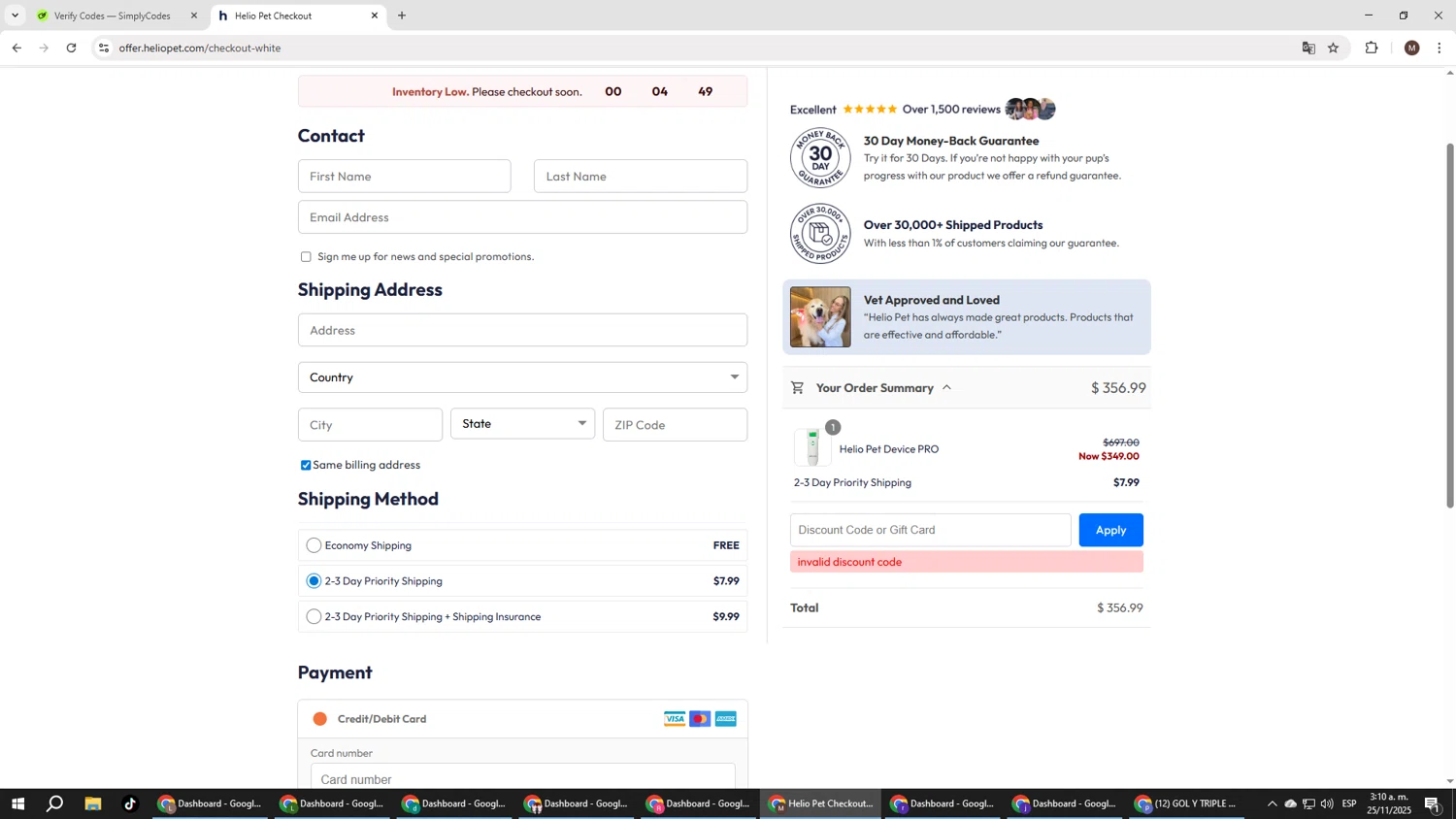Click the Last Name field
The image size is (1456, 819).
coord(641,177)
